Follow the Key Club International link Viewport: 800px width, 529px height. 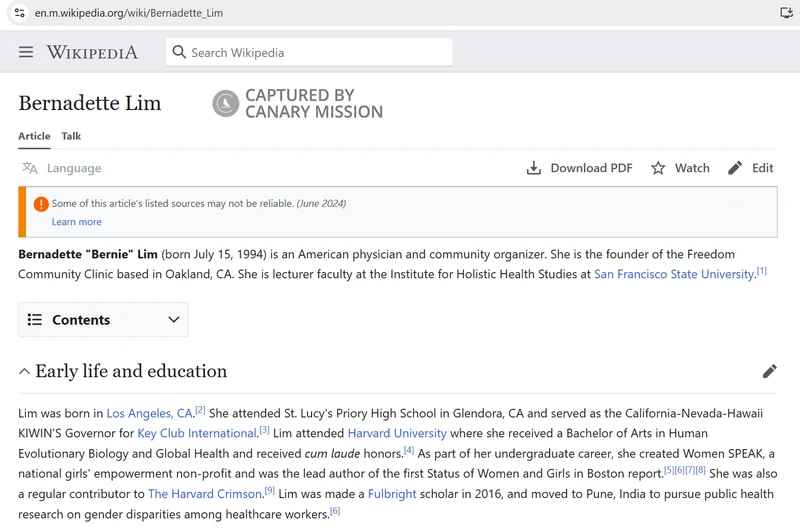[x=197, y=434]
